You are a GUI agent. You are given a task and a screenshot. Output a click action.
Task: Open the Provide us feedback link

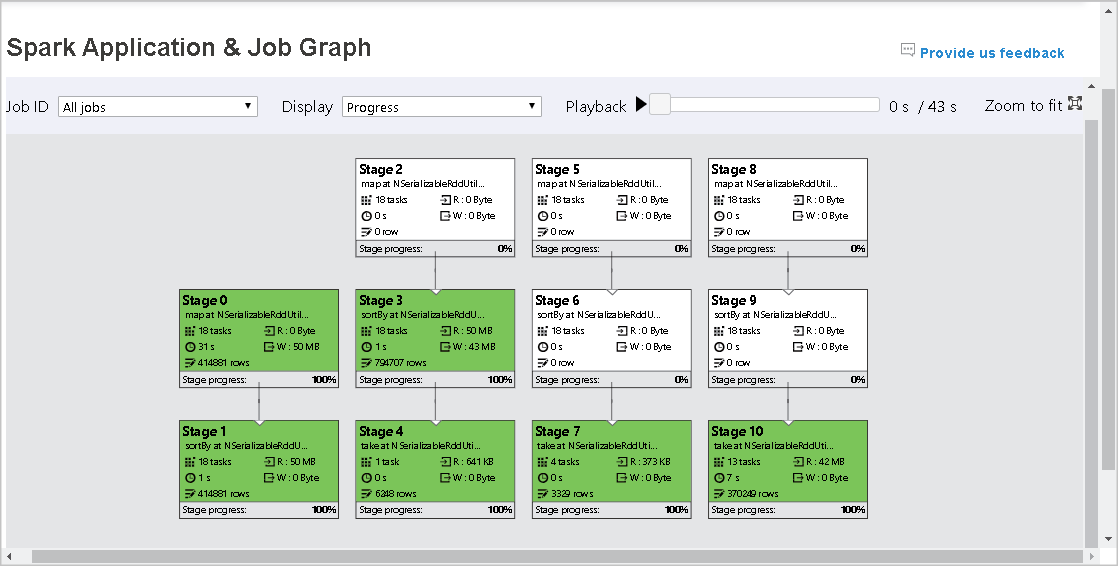tap(992, 53)
